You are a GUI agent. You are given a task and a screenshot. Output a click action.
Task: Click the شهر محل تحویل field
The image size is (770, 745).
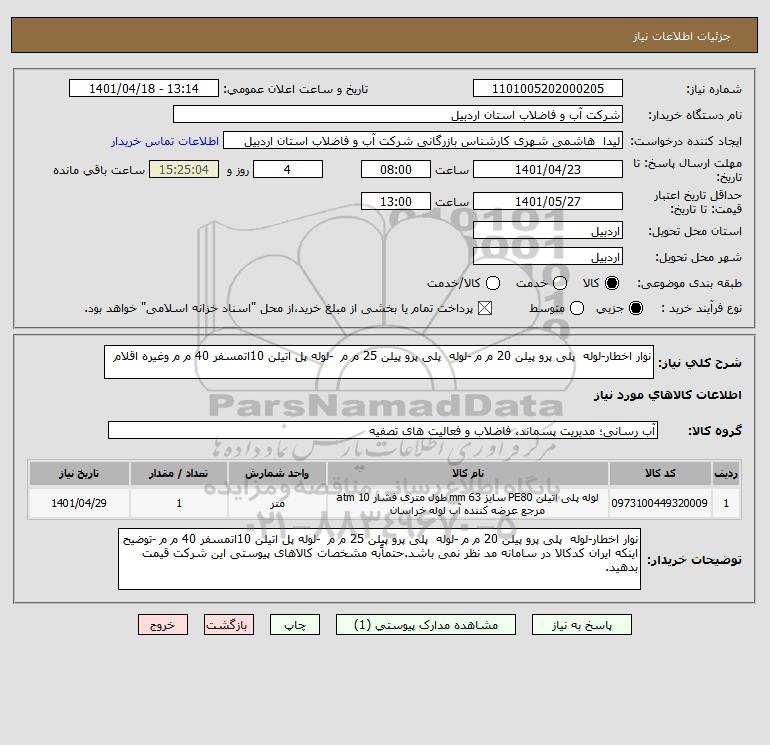coord(548,256)
